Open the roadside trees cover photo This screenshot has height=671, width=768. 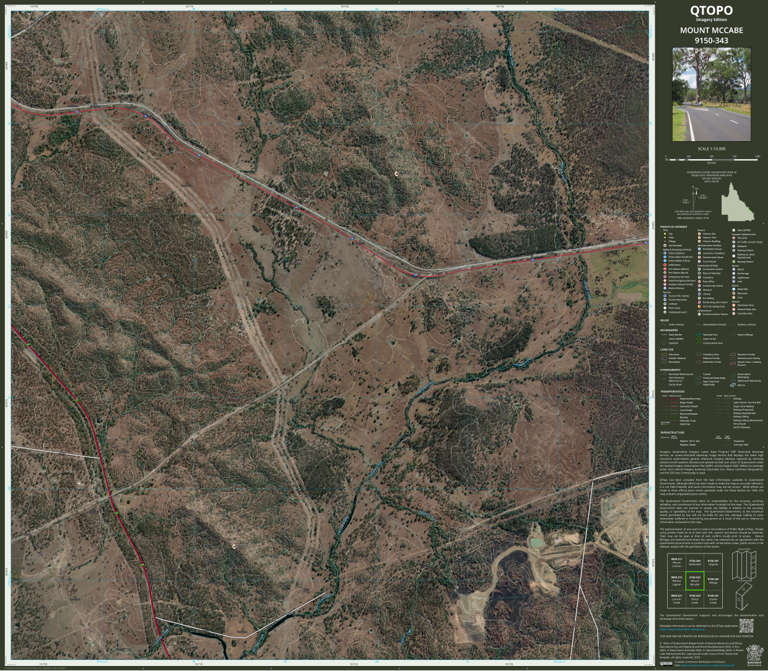coord(711,94)
